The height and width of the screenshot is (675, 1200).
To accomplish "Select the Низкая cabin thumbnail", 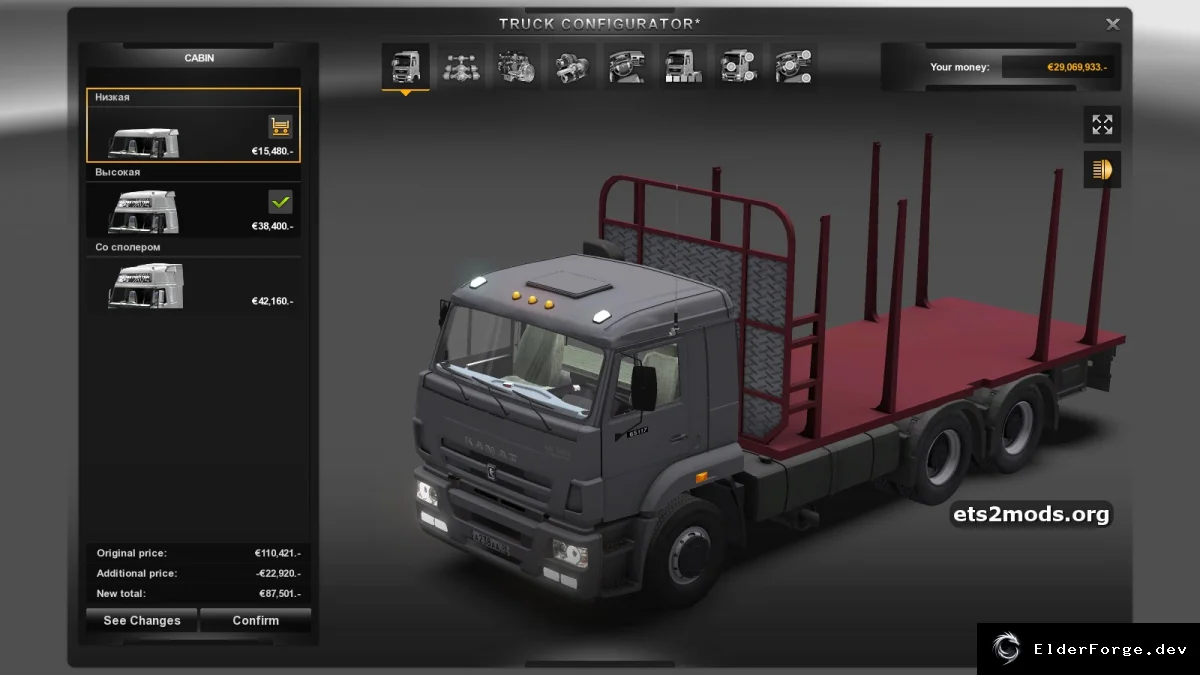I will pos(144,142).
